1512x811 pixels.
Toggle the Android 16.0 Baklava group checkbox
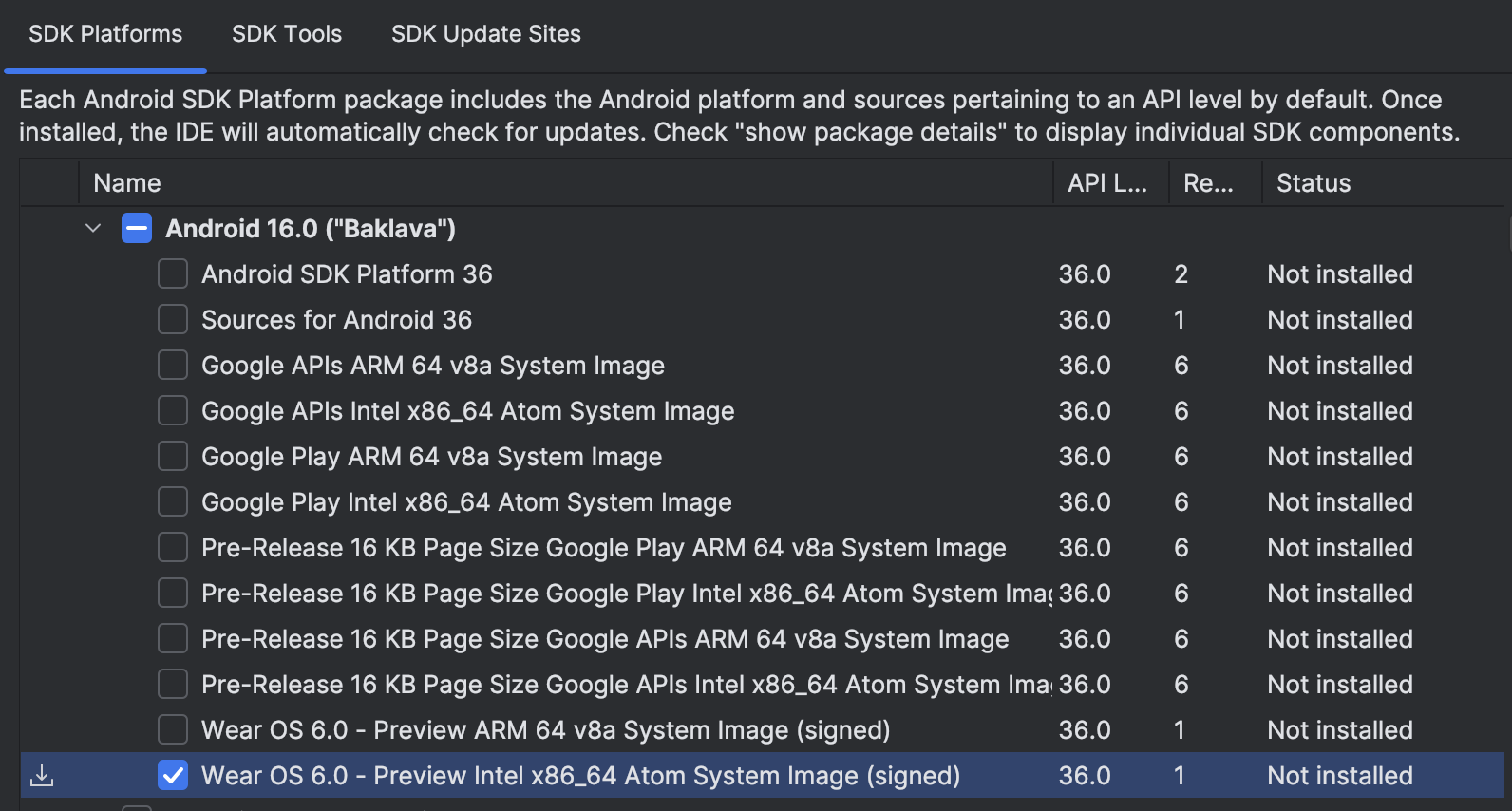(137, 229)
